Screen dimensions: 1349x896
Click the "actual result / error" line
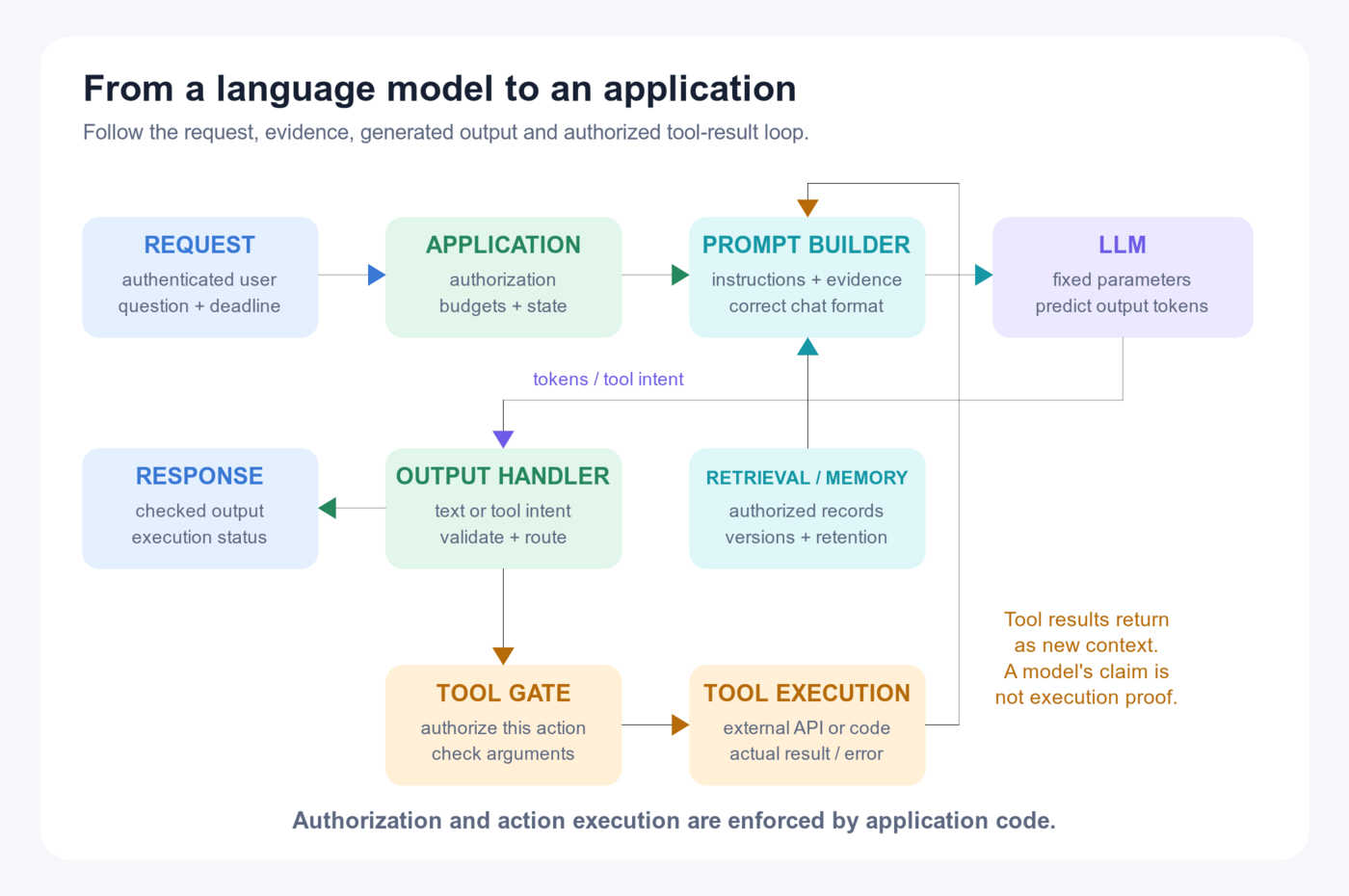tap(807, 753)
